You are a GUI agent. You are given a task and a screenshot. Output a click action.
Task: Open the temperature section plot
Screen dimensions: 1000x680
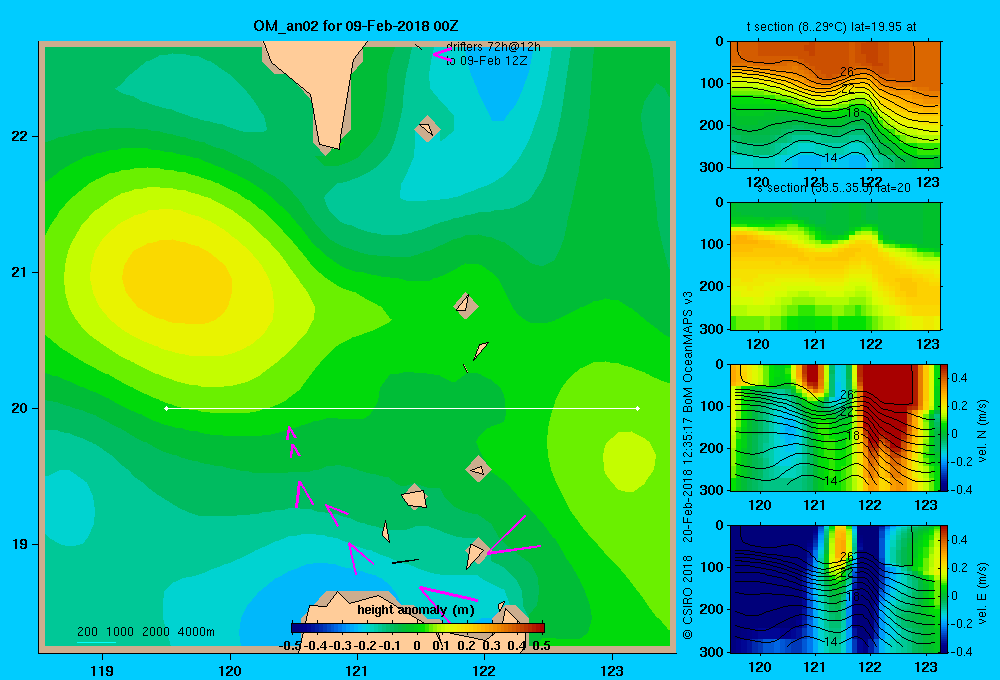(835, 105)
